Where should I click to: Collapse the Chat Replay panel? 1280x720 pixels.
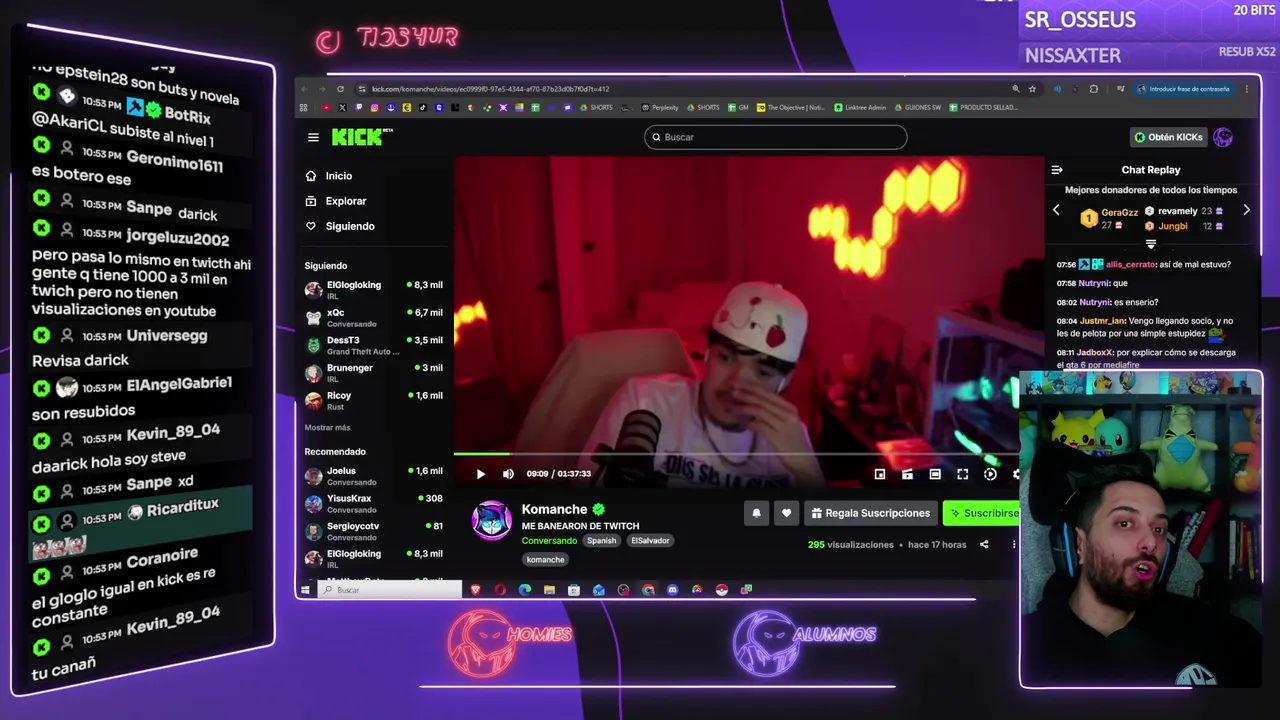tap(1057, 170)
